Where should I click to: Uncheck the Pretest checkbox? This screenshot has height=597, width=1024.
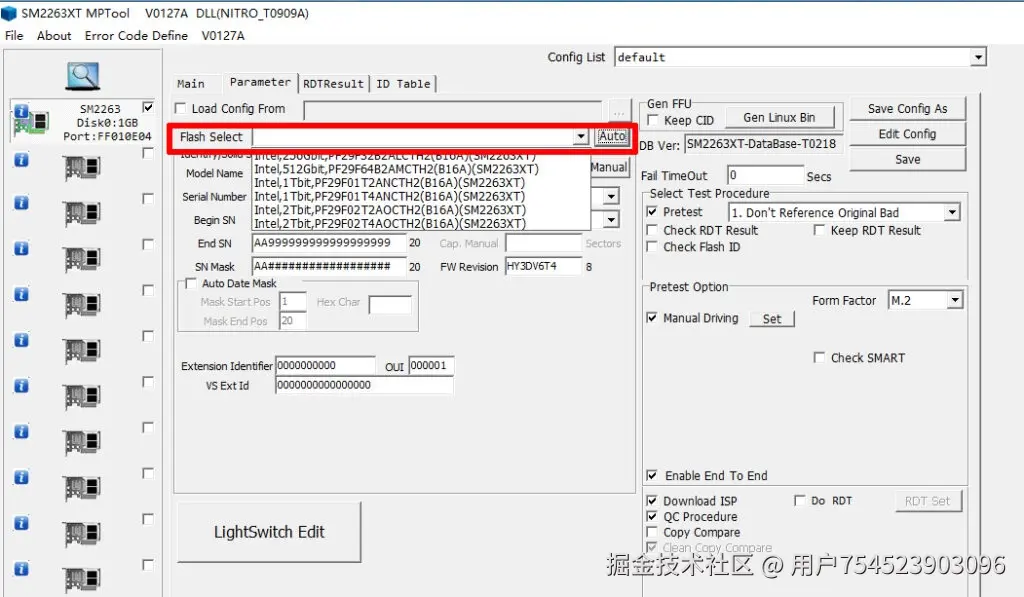(652, 212)
